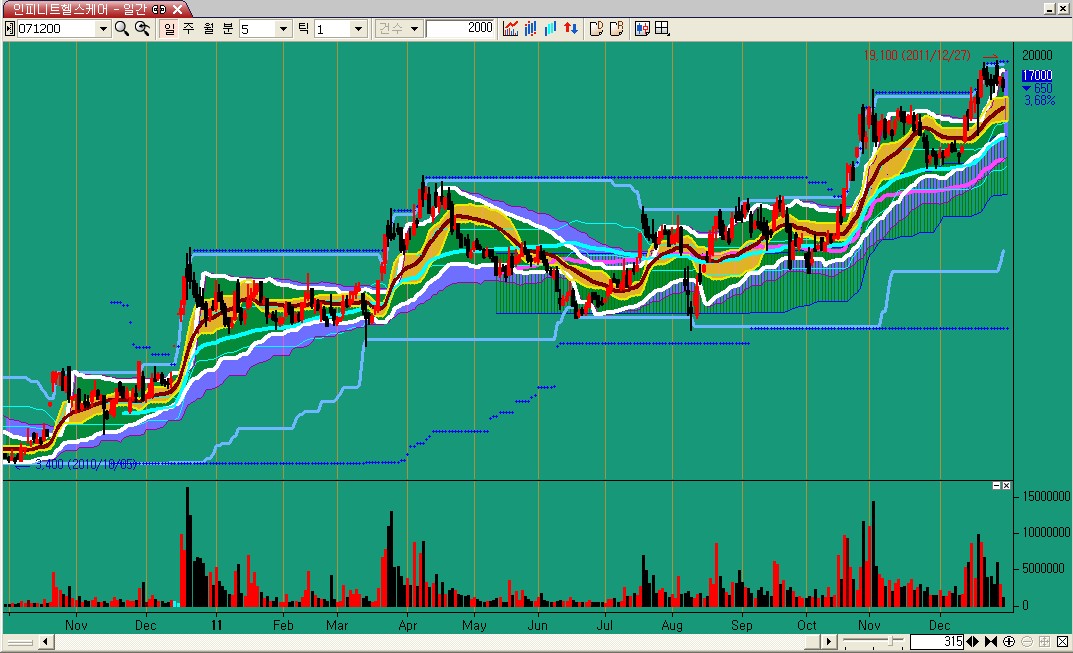Click the red and blue up-down arrows icon
1073x653 pixels.
pos(571,29)
